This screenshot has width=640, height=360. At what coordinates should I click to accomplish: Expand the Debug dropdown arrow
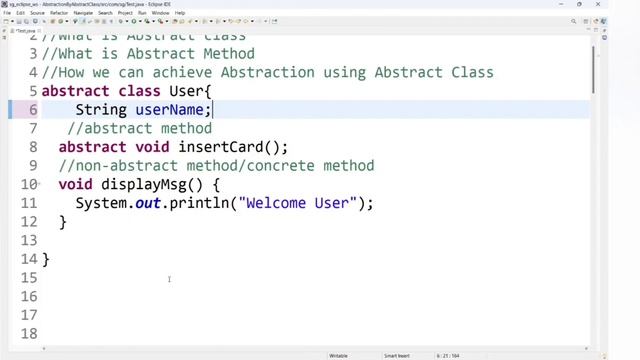pyautogui.click(x=127, y=21)
